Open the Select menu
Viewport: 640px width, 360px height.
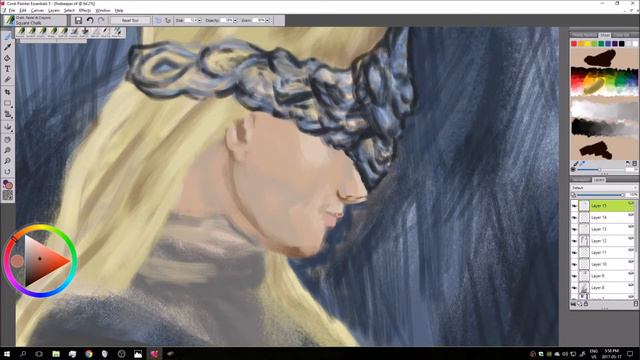tap(69, 10)
